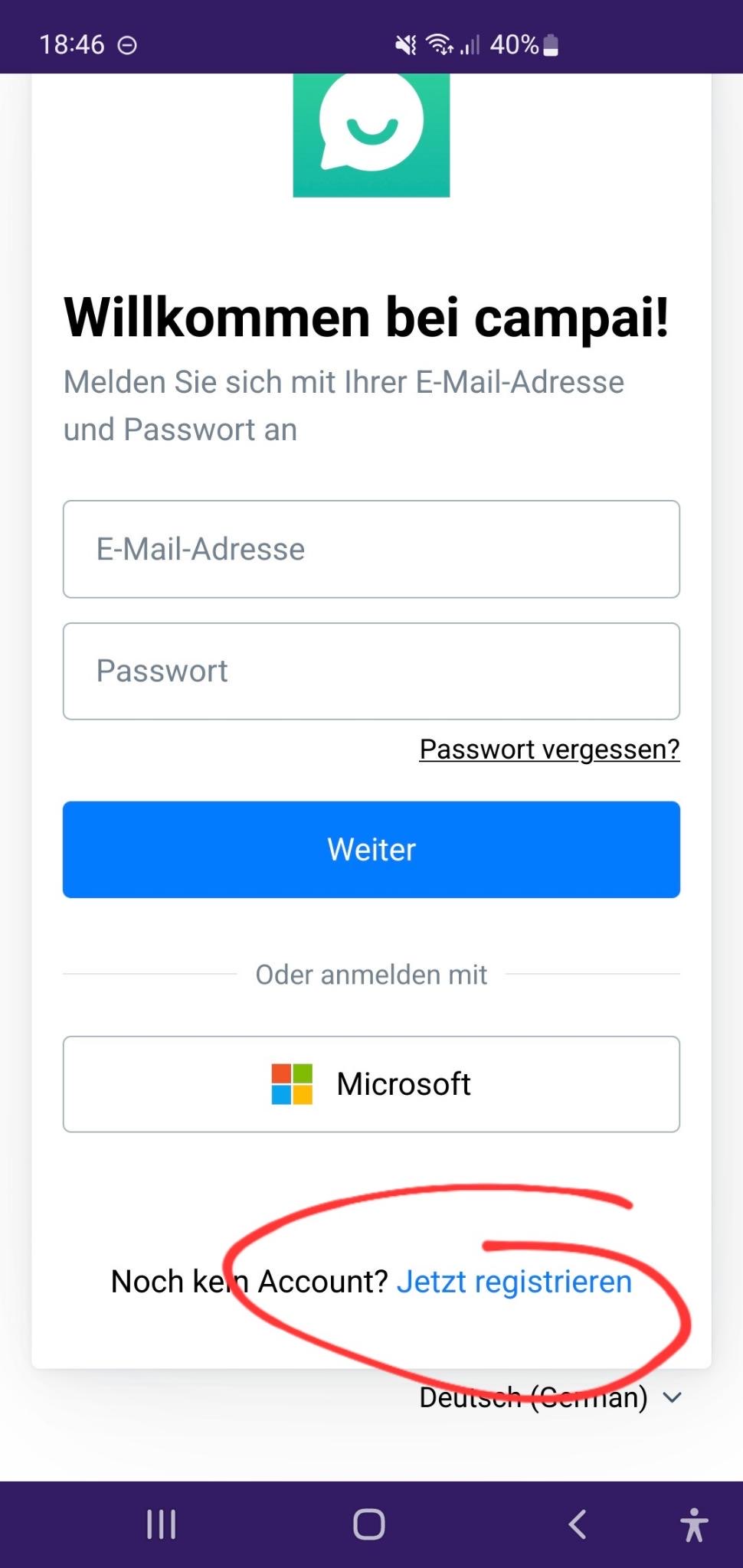This screenshot has width=743, height=1568.
Task: Tap the Wi-Fi status icon
Action: 439,45
